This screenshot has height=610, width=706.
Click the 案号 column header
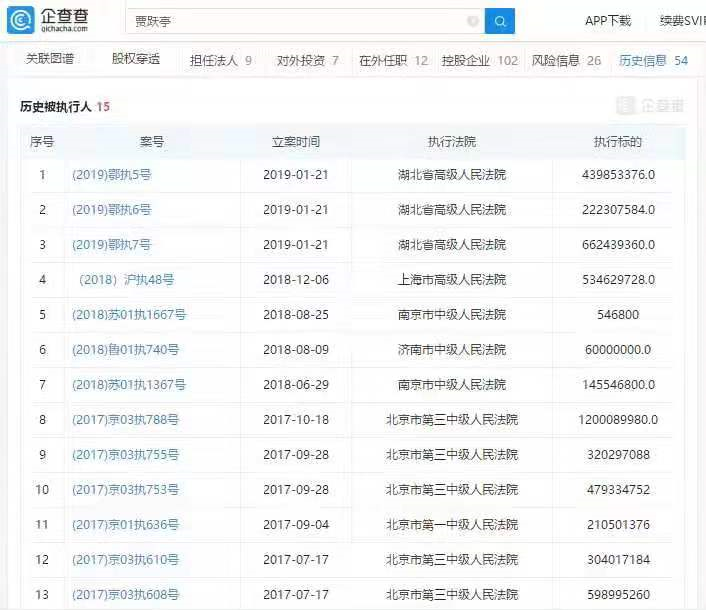(x=152, y=142)
